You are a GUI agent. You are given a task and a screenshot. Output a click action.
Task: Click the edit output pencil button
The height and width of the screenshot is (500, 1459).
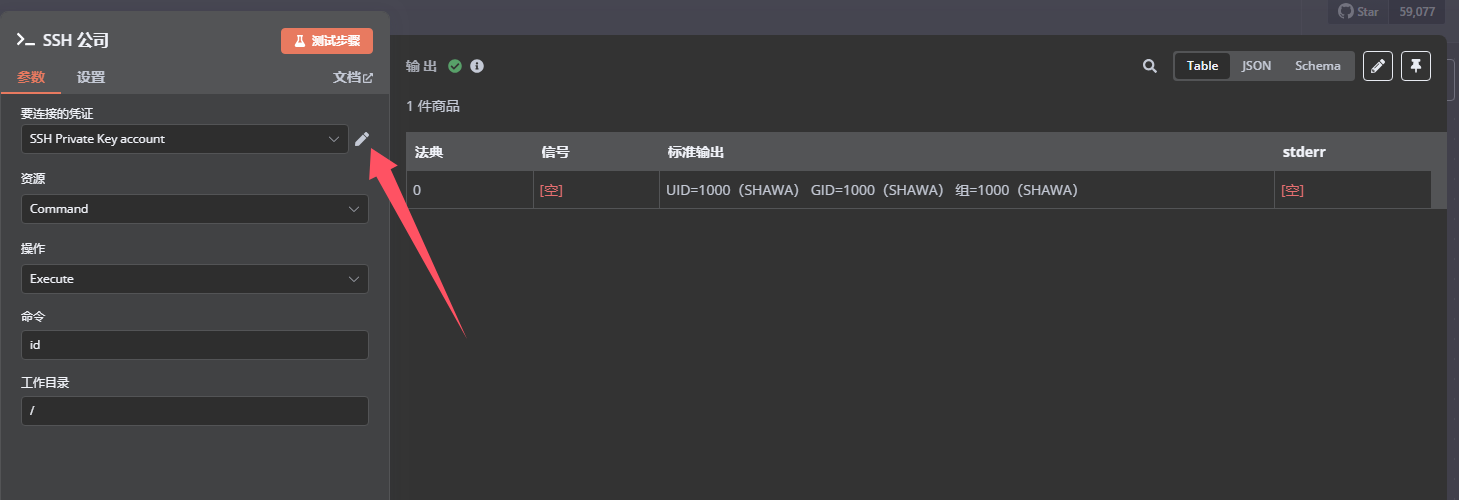[1378, 66]
